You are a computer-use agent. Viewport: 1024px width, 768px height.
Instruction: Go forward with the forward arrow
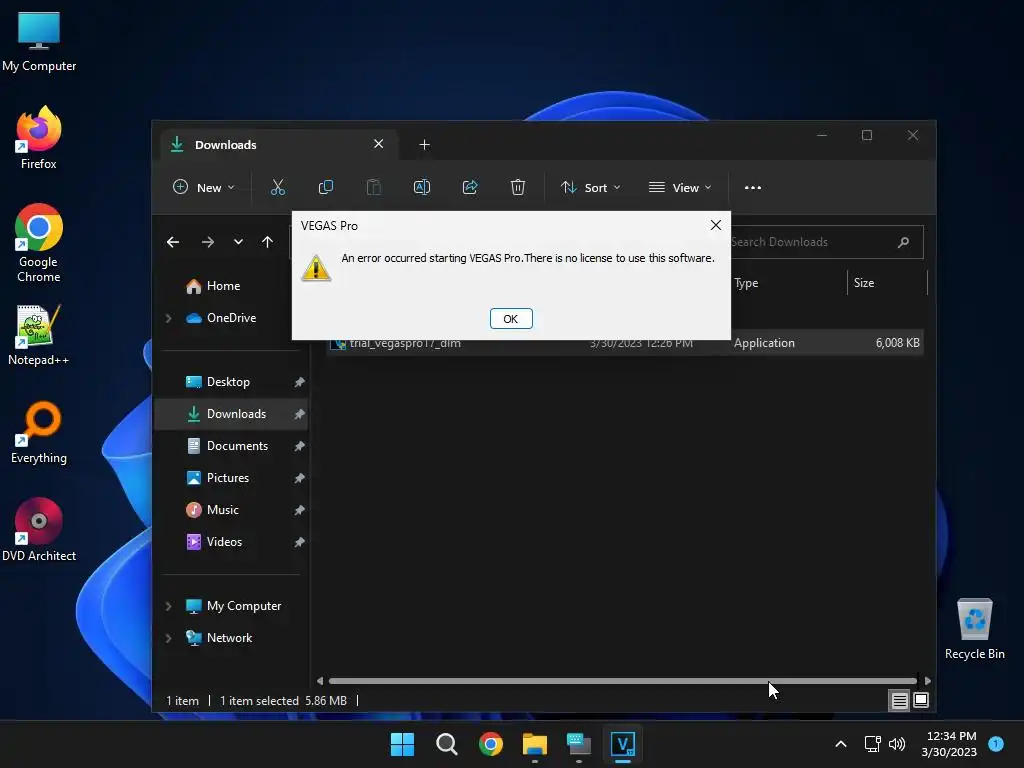point(208,242)
